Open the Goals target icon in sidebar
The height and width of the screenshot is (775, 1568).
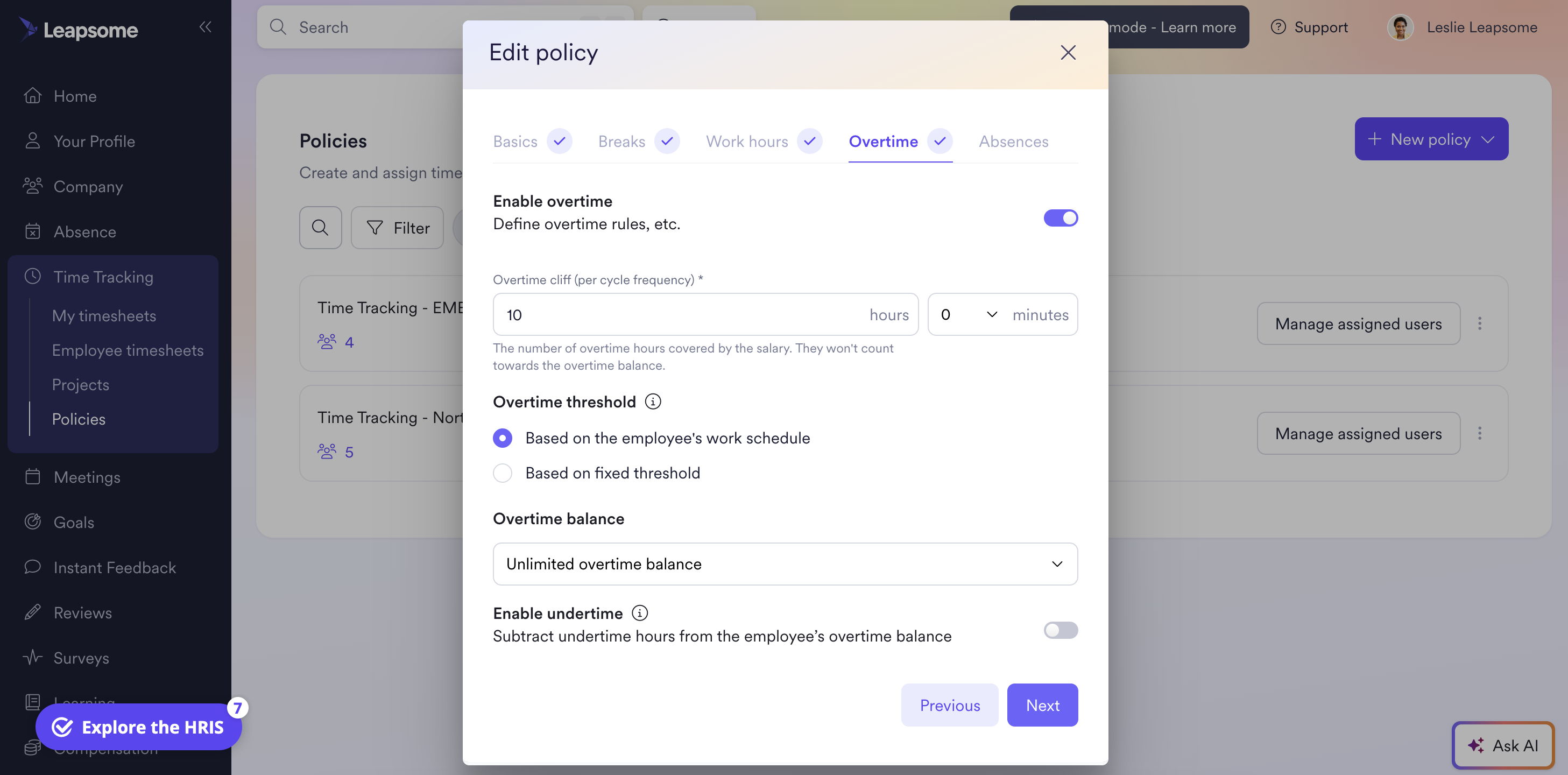tap(33, 522)
